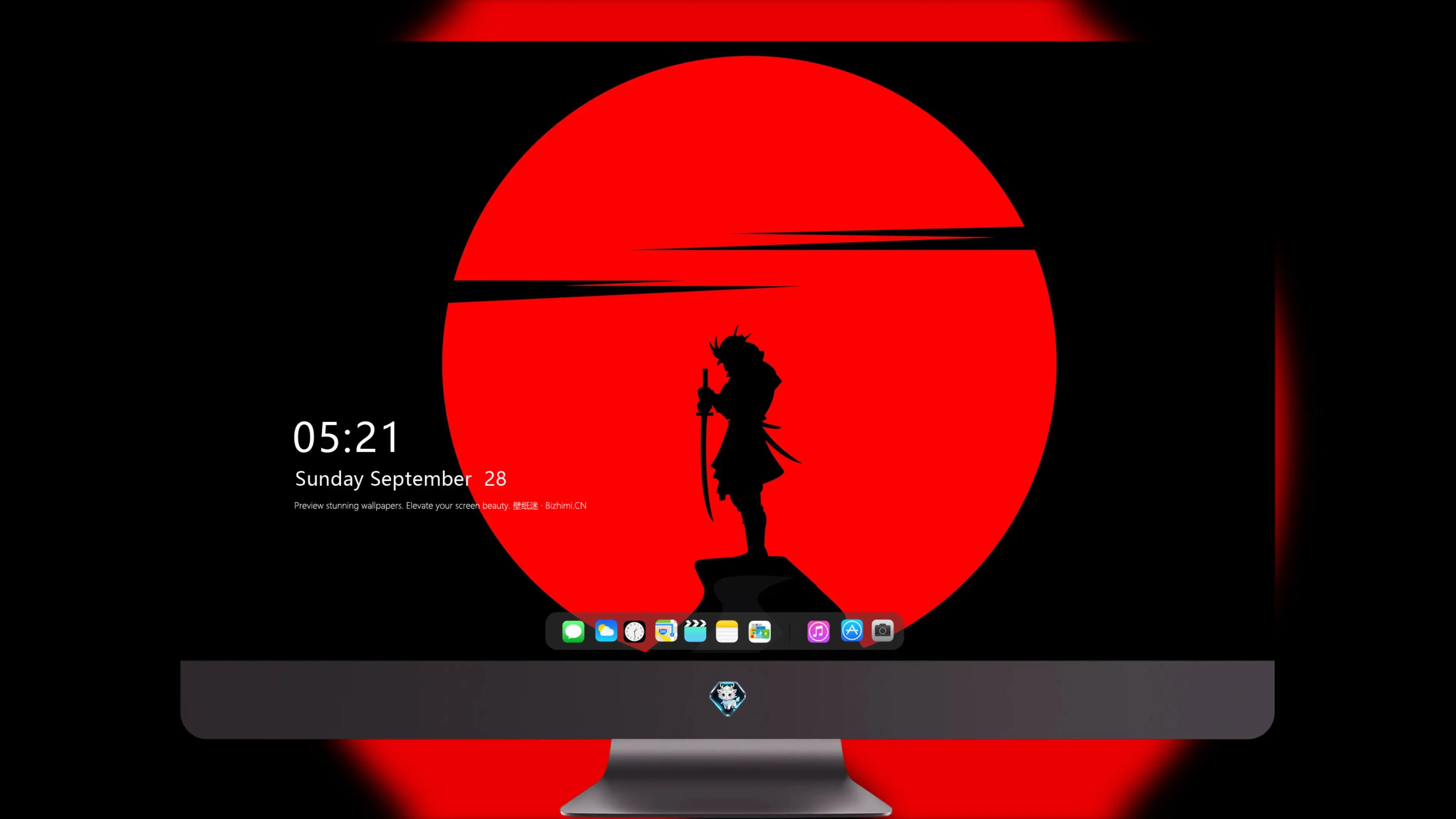1456x819 pixels.
Task: Open the colorful cards app icon in dock
Action: 759,631
